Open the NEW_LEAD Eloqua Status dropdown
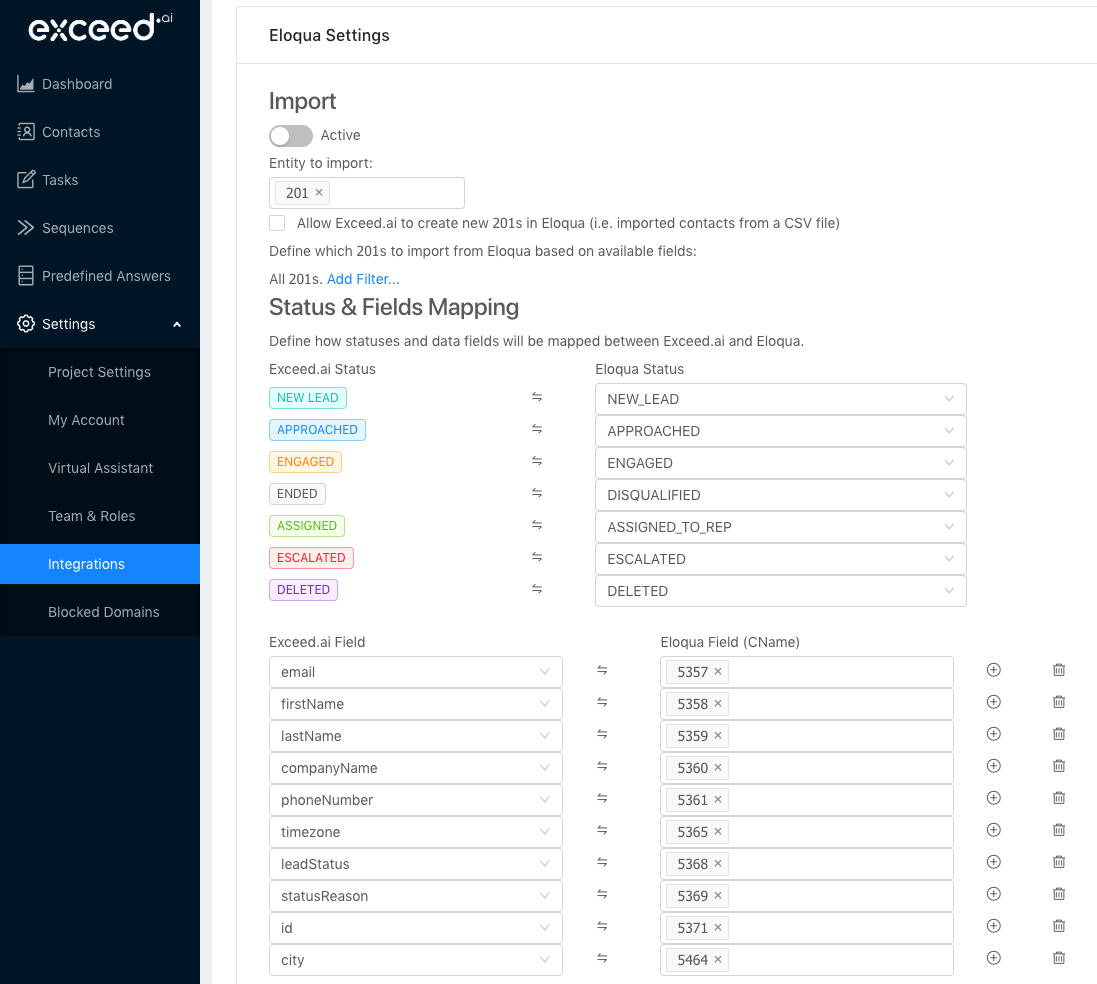1097x984 pixels. 780,399
